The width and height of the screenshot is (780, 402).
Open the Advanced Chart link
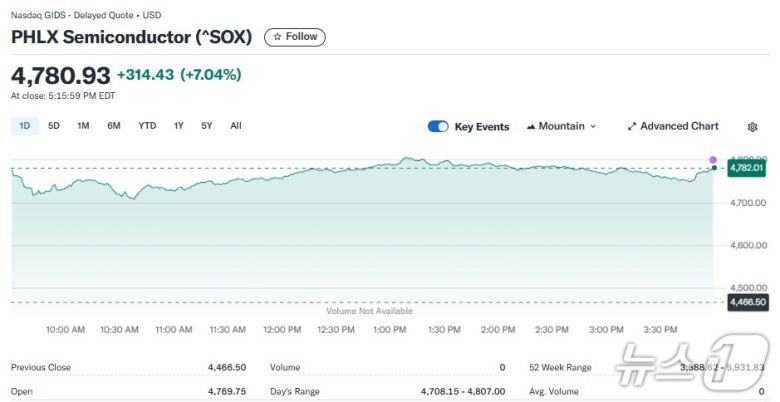click(x=679, y=127)
